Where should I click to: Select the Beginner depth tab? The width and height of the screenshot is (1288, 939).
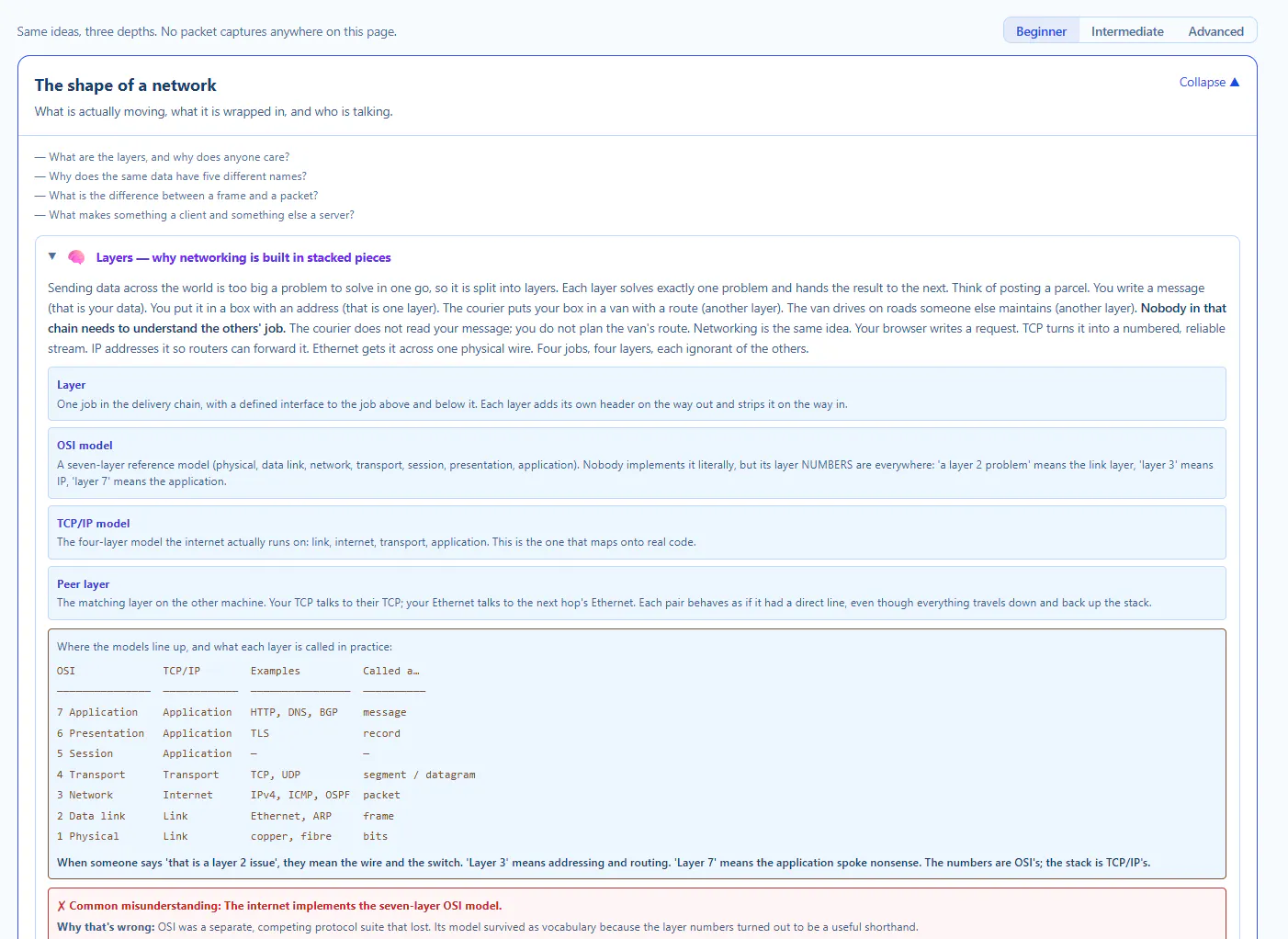coord(1041,31)
